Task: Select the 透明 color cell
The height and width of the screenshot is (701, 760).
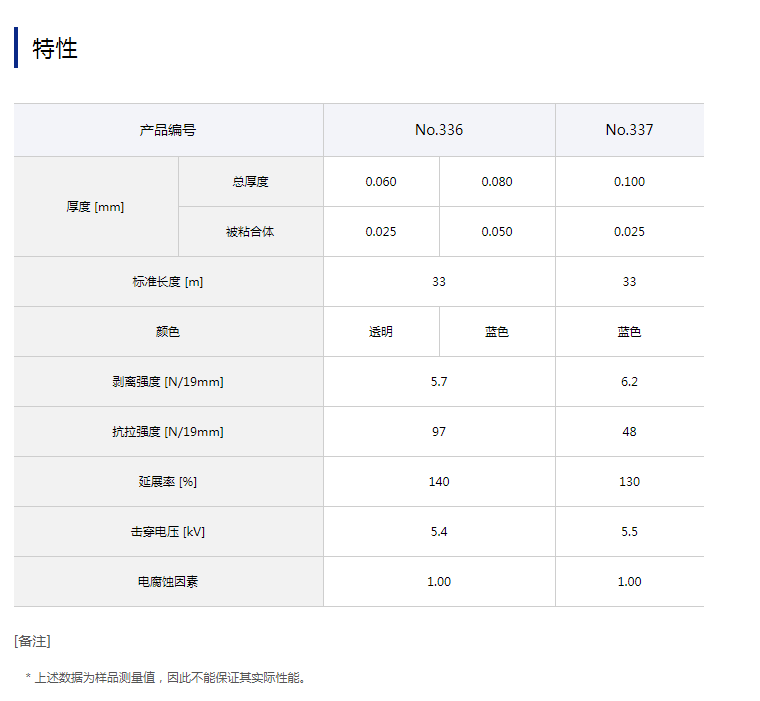Action: pyautogui.click(x=381, y=332)
